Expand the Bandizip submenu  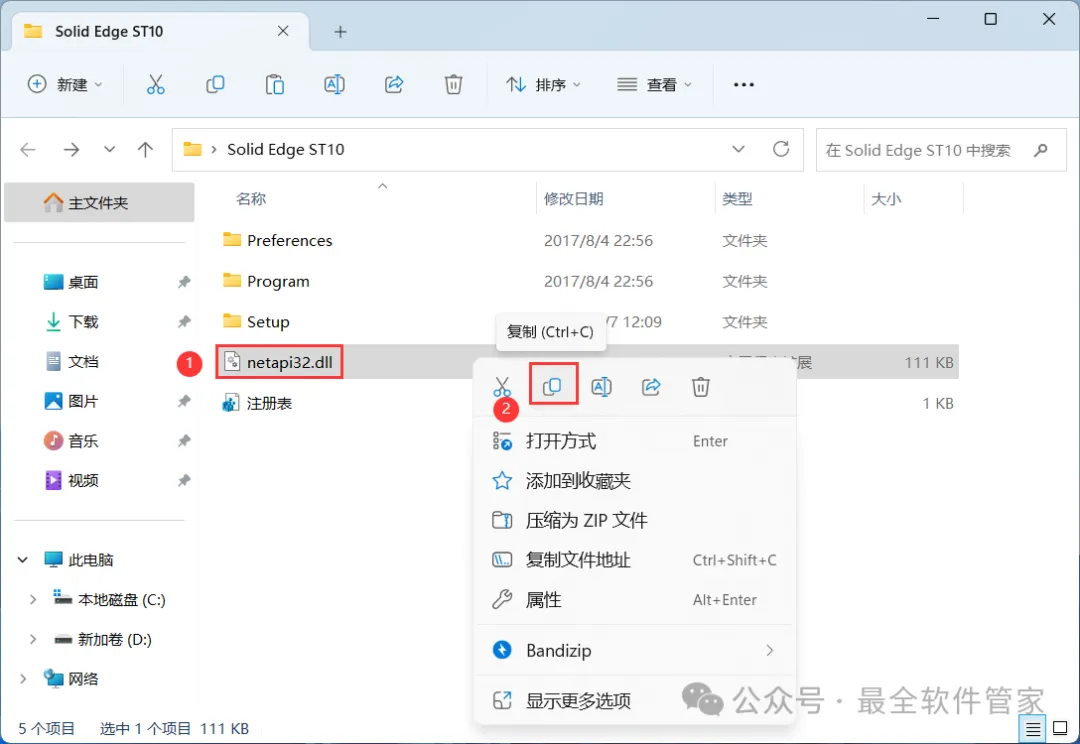(x=769, y=650)
